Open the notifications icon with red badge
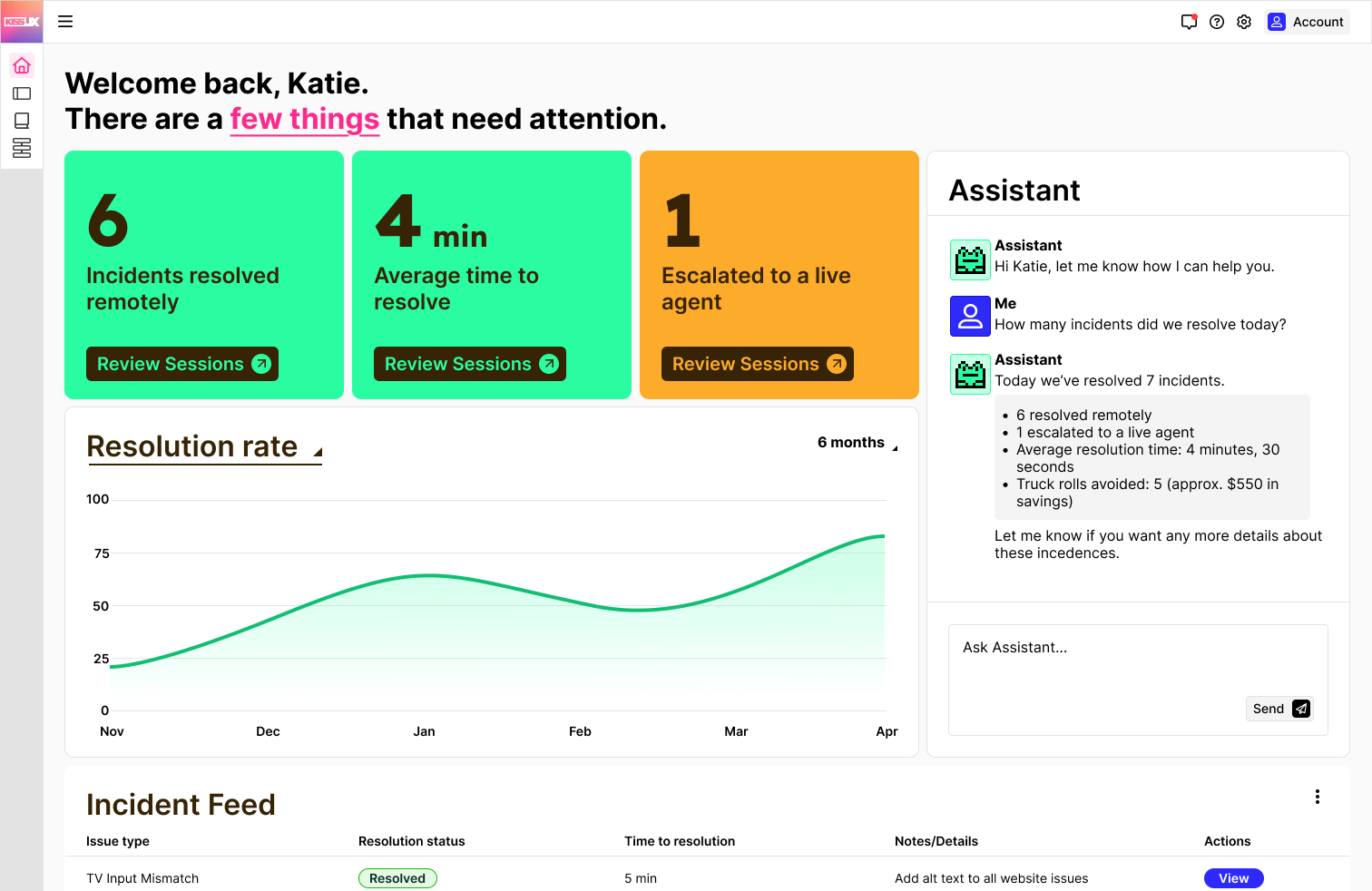This screenshot has width=1372, height=891. 1189,21
